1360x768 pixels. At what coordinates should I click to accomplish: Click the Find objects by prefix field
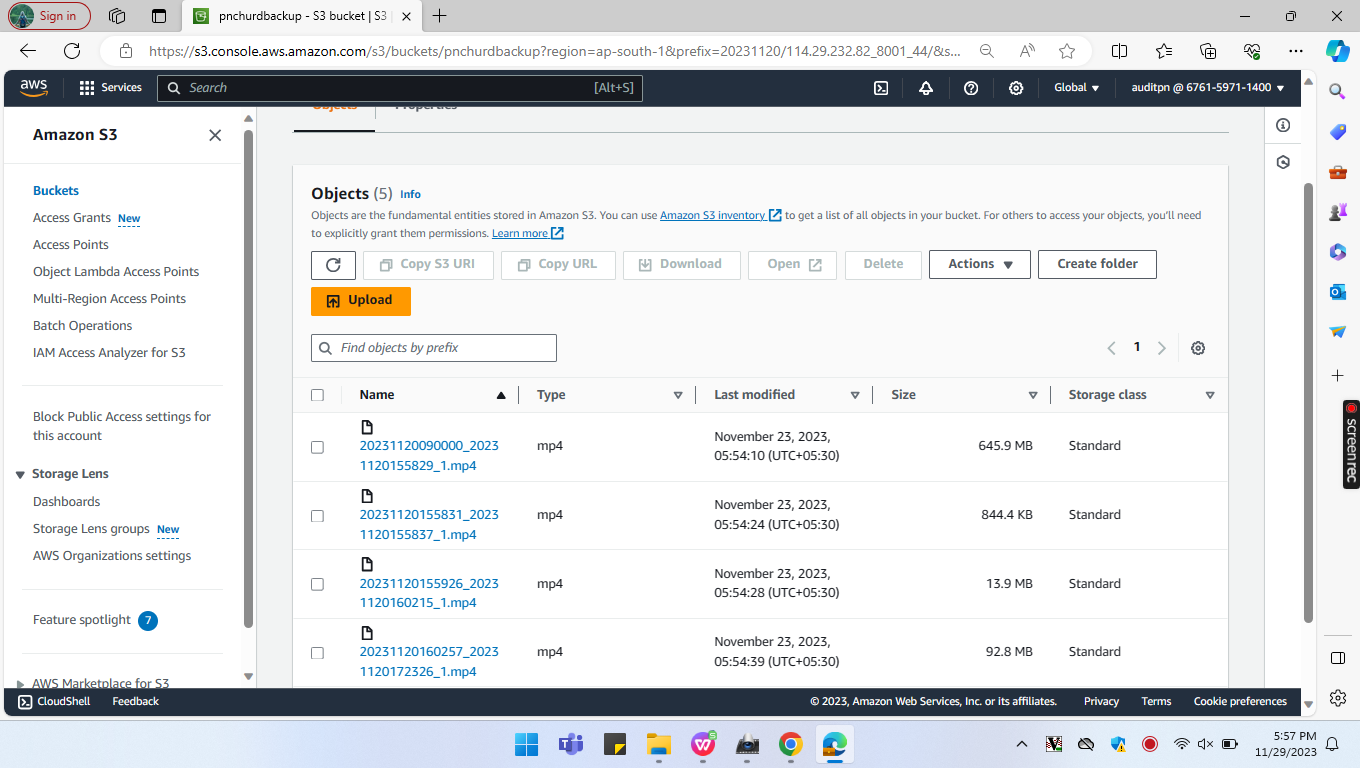[x=434, y=348]
